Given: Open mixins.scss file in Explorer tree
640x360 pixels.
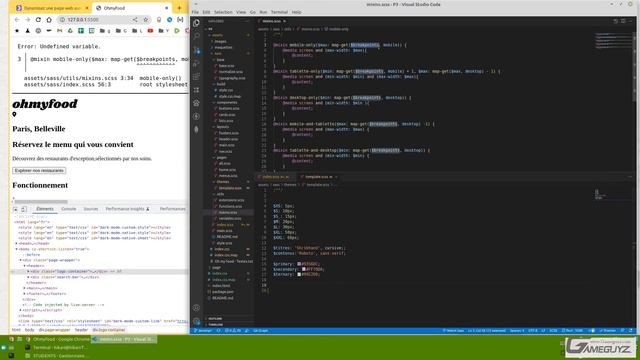Looking at the screenshot, I should tap(228, 213).
